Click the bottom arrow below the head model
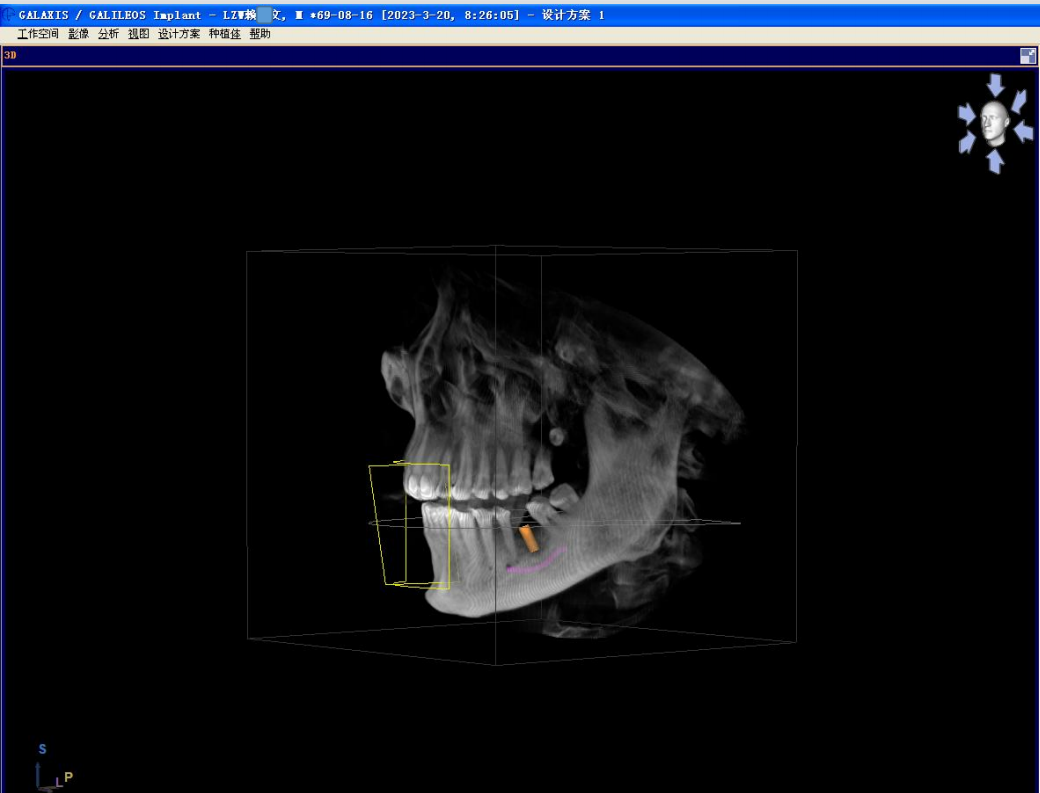This screenshot has width=1040, height=793. (995, 161)
